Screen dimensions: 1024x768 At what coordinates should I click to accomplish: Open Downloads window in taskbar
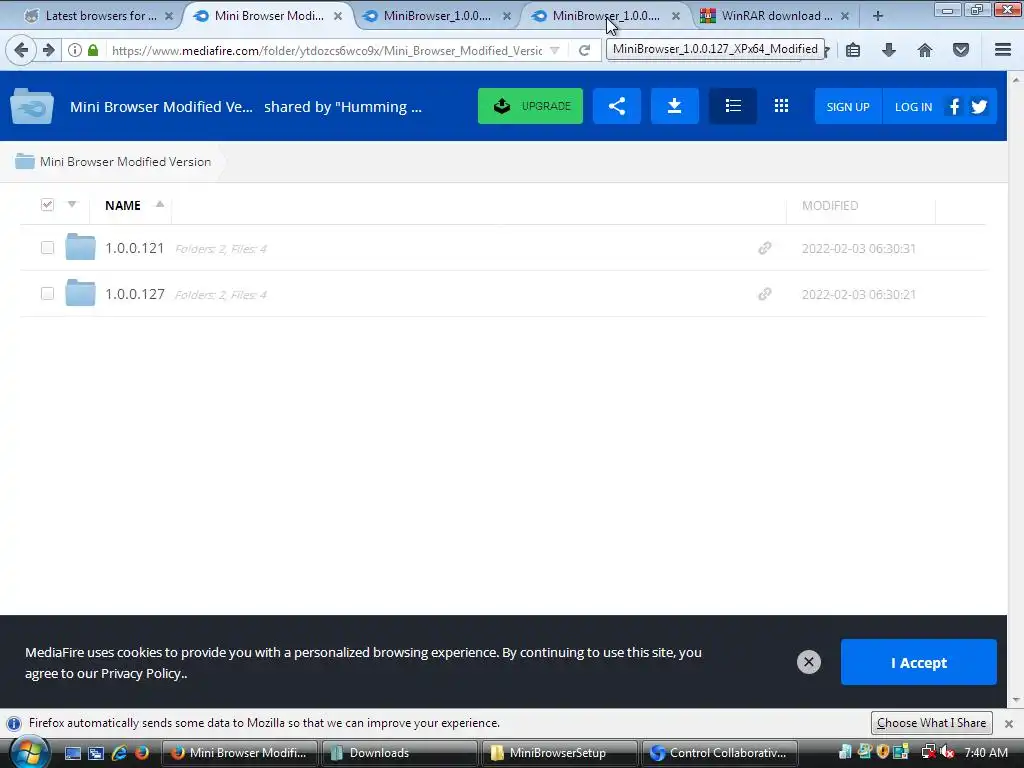[399, 753]
